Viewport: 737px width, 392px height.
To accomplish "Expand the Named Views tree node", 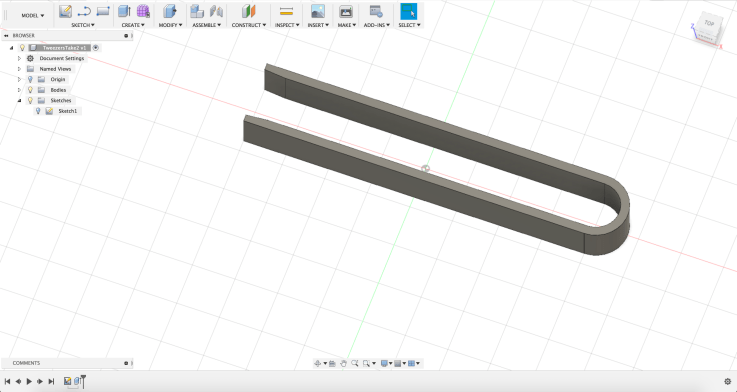I will point(19,69).
